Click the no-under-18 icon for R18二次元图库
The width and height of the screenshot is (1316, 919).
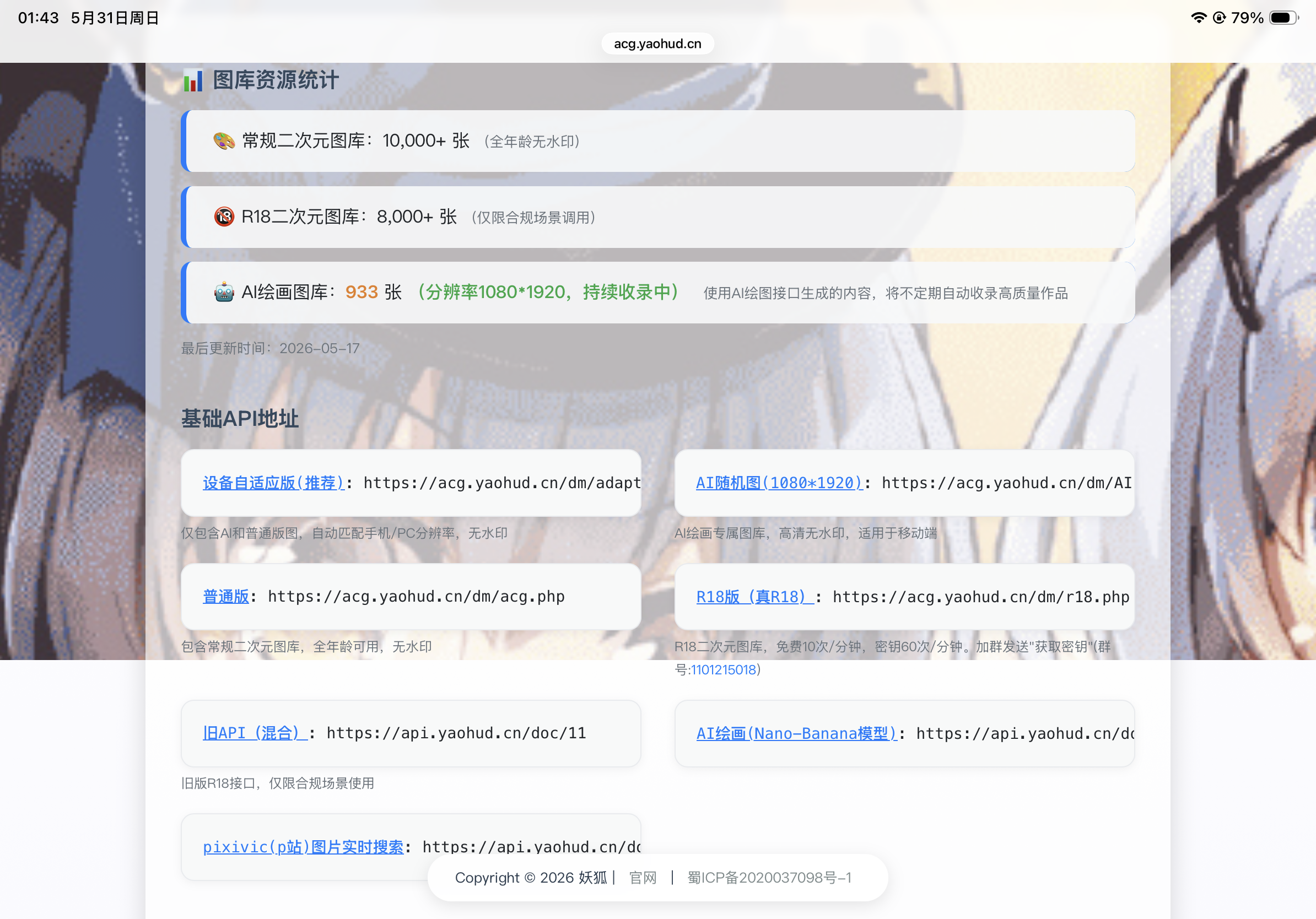[224, 217]
